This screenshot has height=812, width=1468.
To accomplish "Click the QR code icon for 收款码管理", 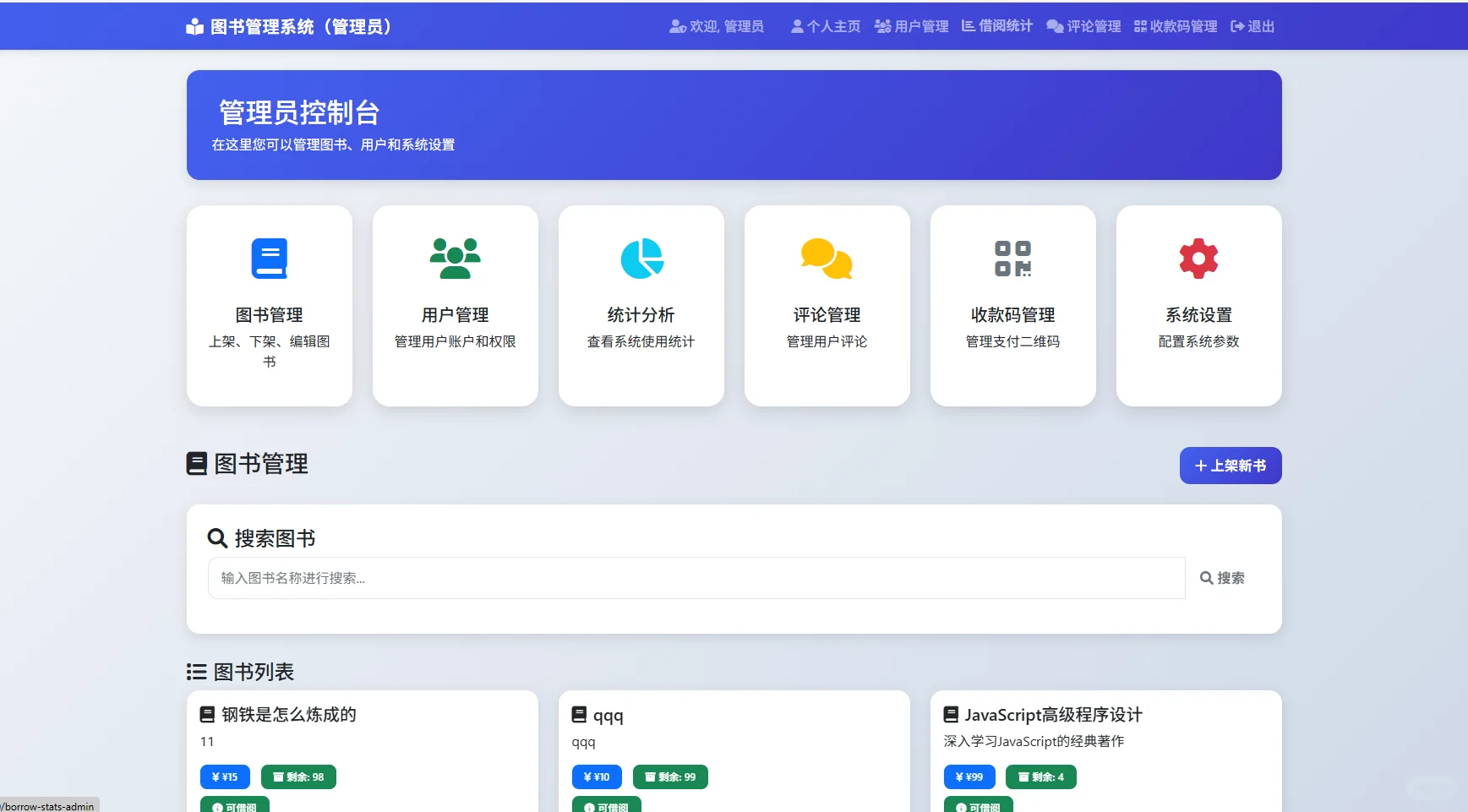I will 1012,258.
